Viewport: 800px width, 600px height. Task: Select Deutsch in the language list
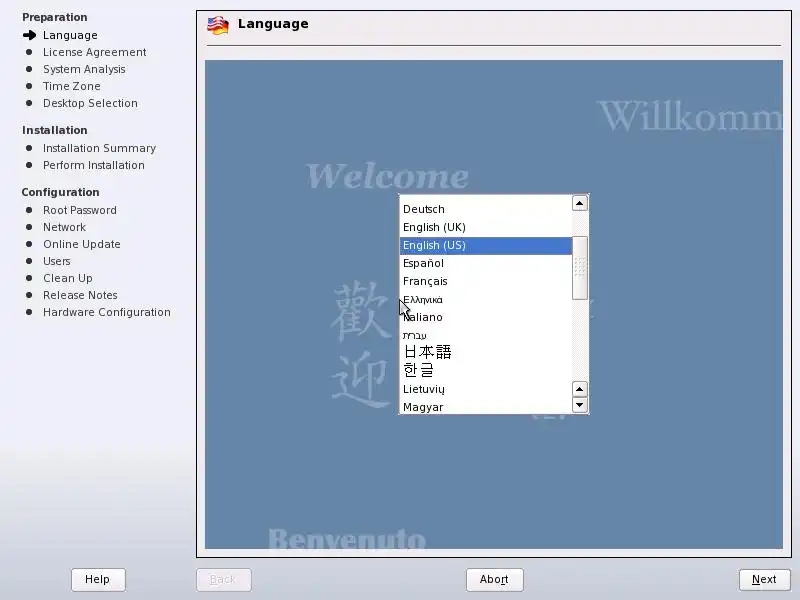tap(486, 209)
